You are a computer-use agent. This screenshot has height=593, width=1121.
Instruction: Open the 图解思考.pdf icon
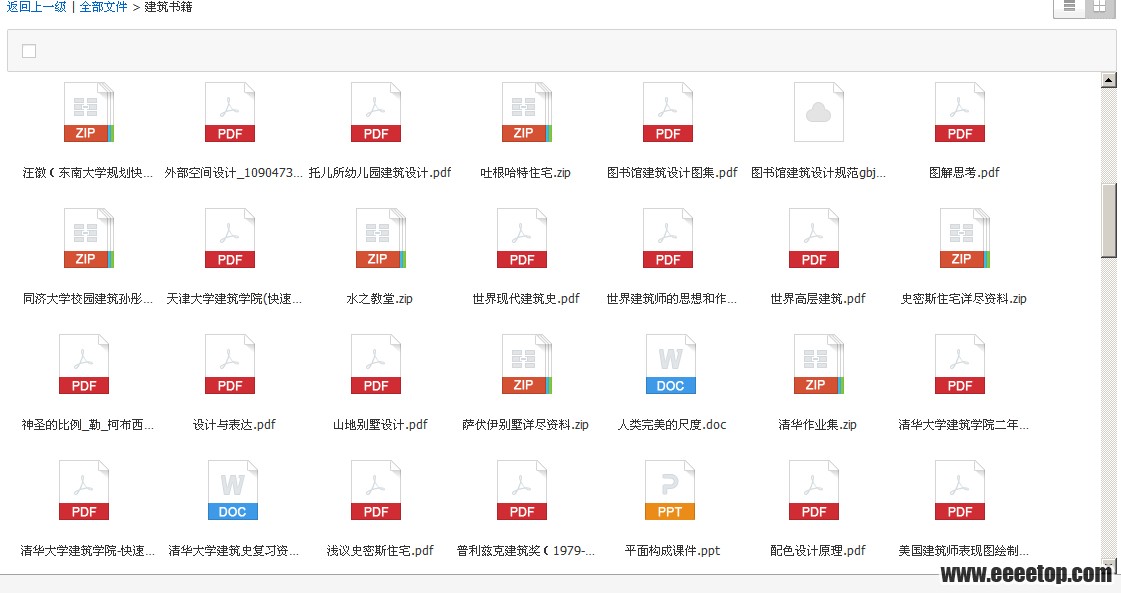[959, 112]
